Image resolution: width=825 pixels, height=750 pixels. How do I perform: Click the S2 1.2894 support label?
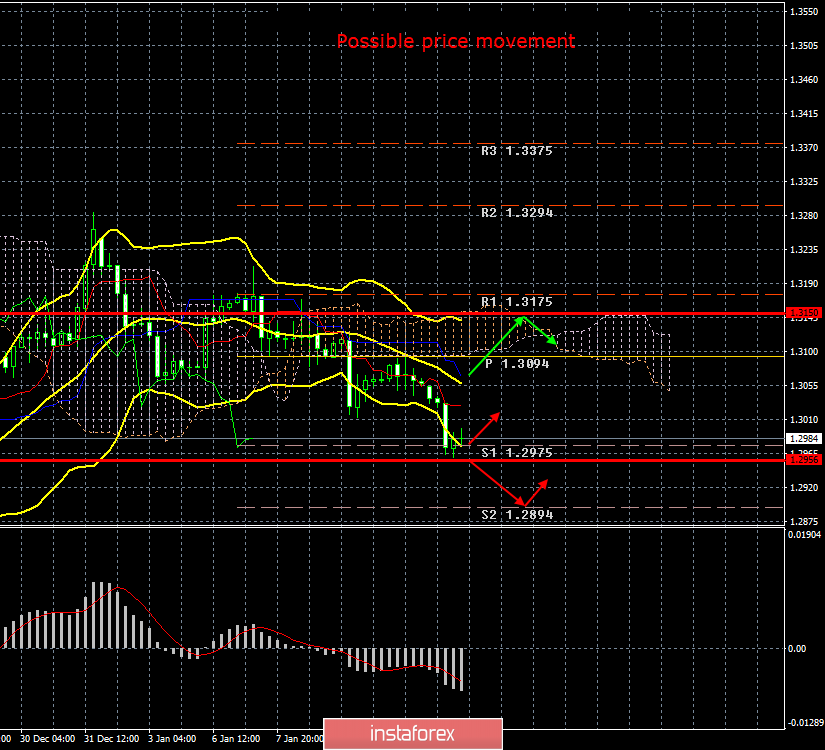pyautogui.click(x=516, y=514)
